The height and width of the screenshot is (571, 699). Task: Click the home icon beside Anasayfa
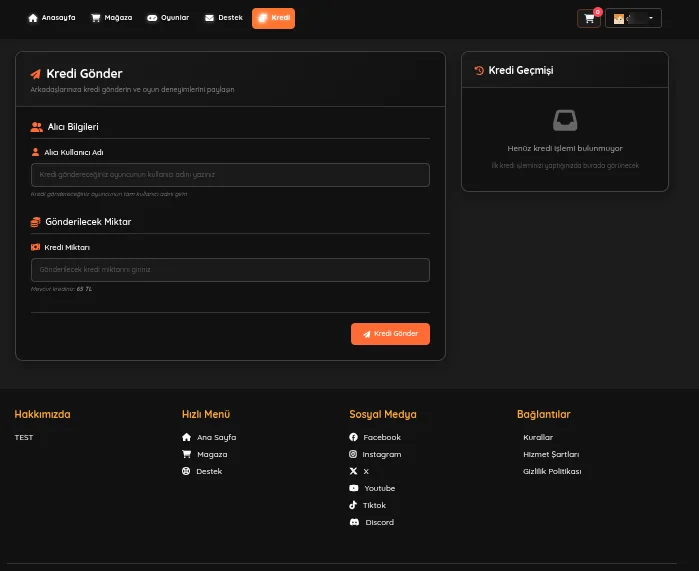pos(33,18)
